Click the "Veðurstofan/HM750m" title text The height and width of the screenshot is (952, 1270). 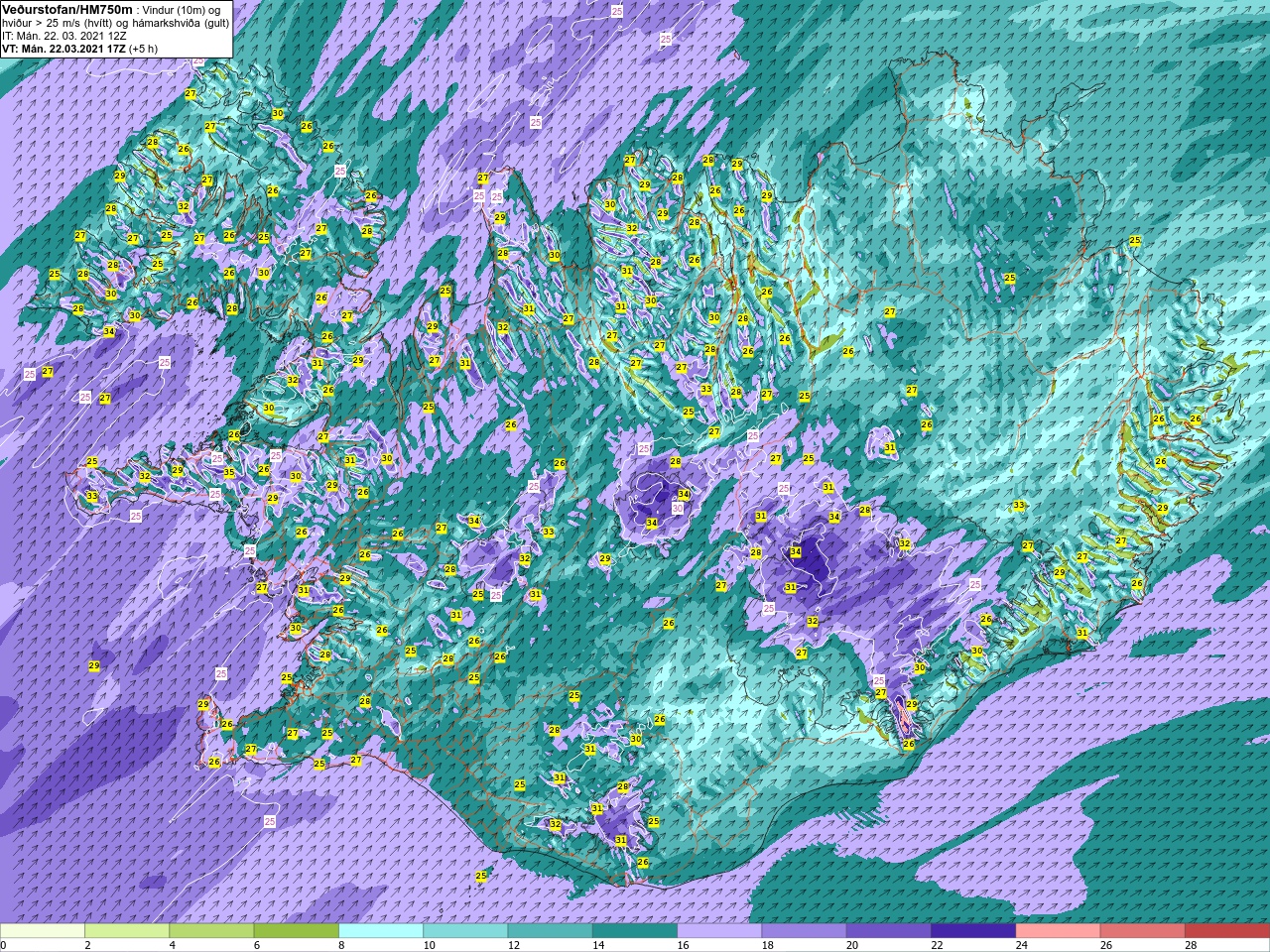point(67,9)
